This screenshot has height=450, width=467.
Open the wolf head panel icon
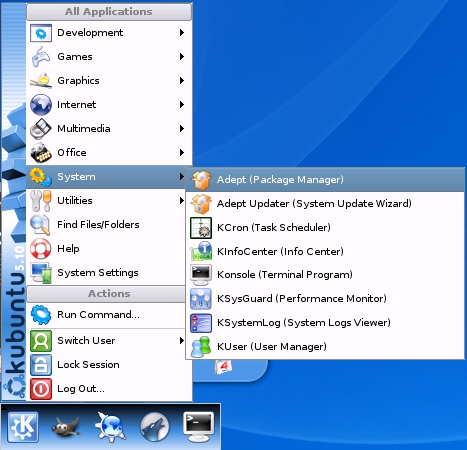[155, 427]
